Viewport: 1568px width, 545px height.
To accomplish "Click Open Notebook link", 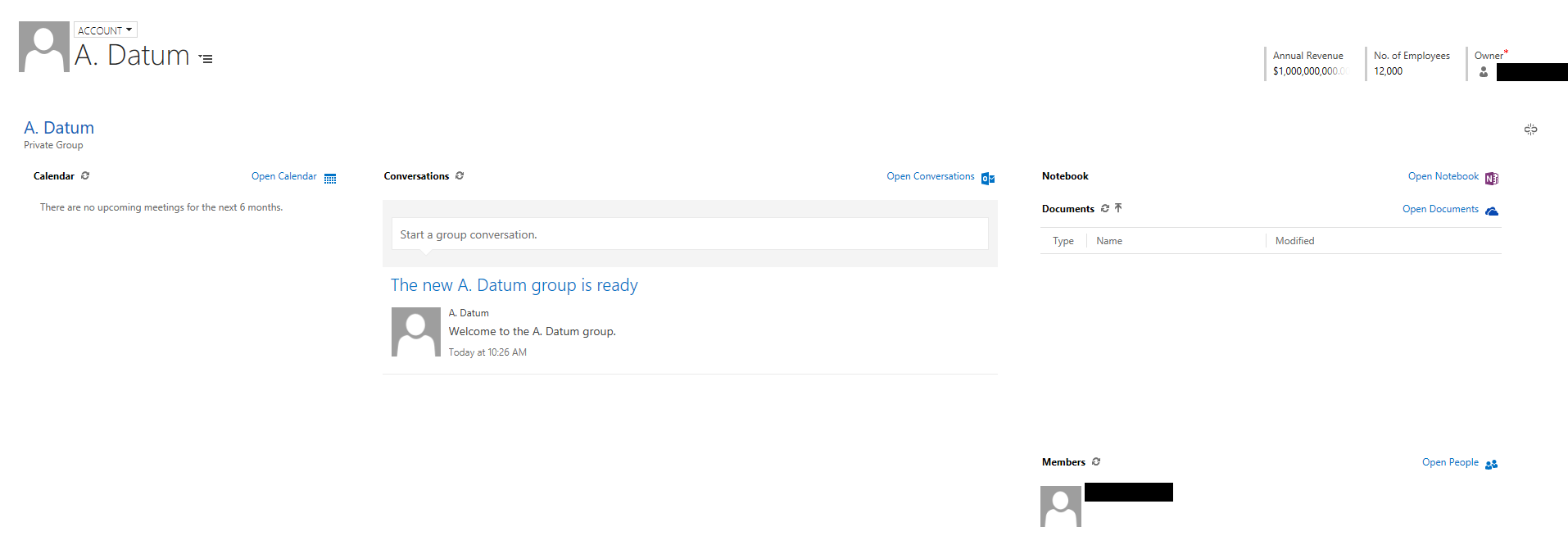I will click(x=1443, y=176).
